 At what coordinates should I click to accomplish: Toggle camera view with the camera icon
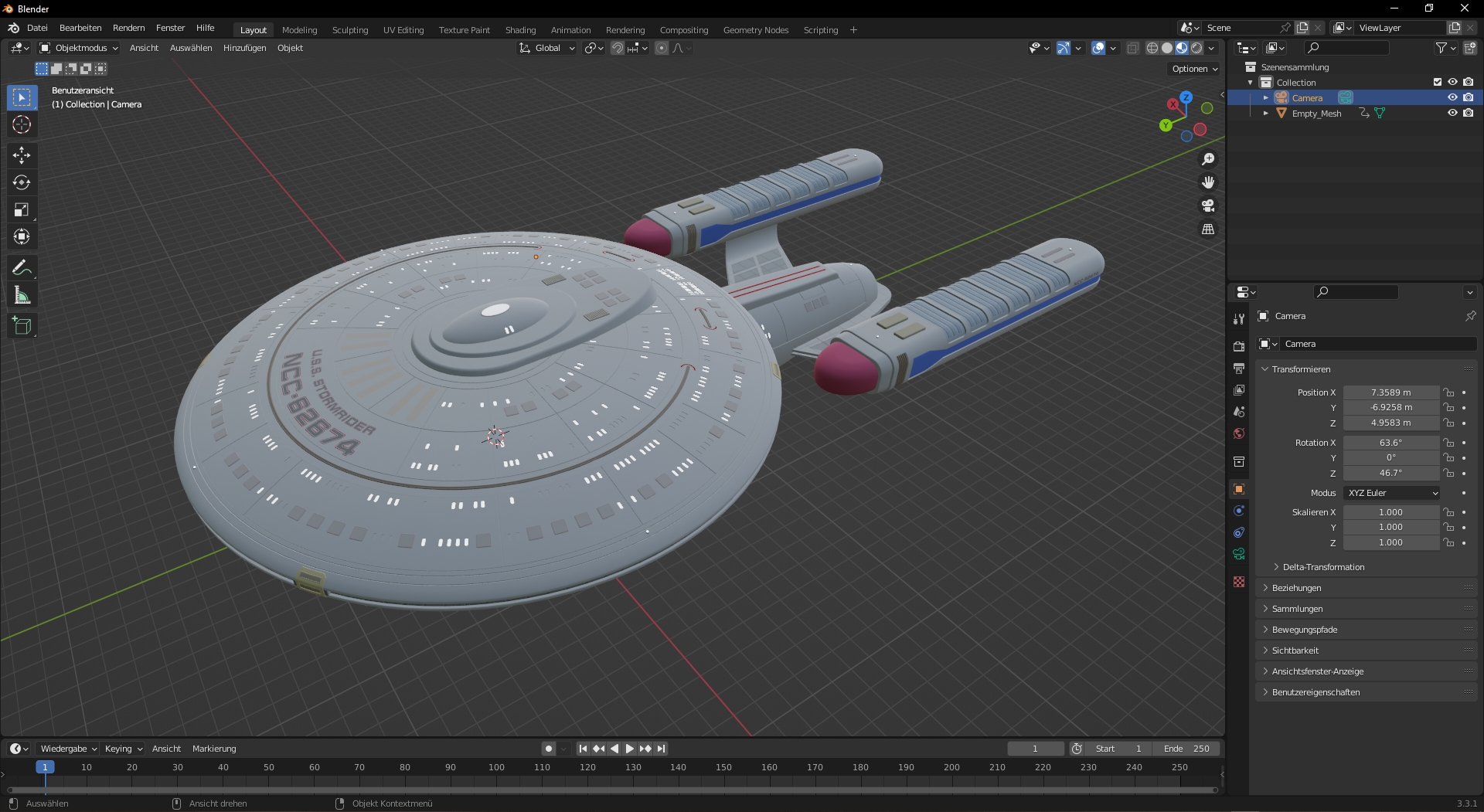[1208, 206]
